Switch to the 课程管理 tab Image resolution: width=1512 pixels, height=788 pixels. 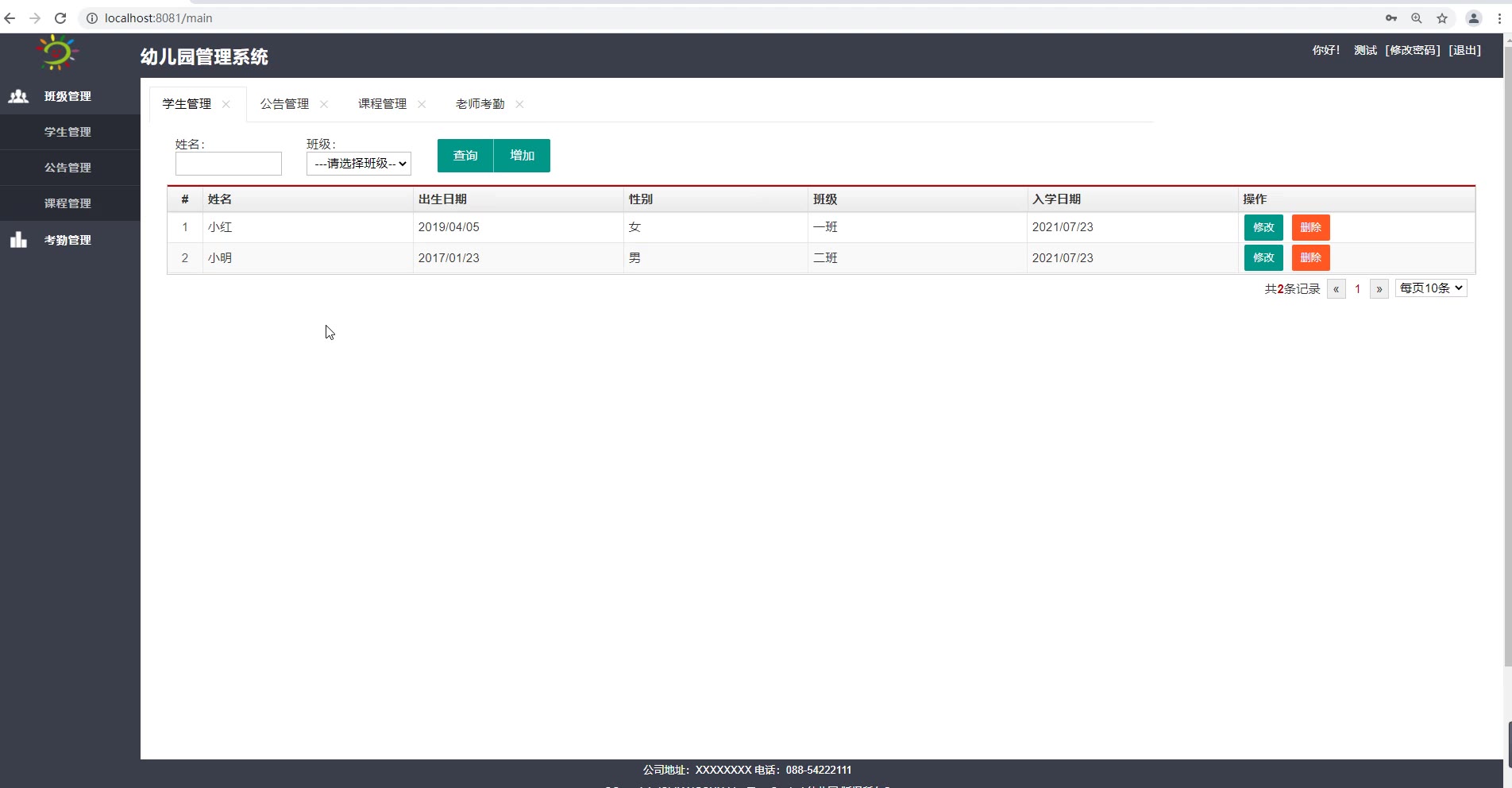(x=382, y=104)
